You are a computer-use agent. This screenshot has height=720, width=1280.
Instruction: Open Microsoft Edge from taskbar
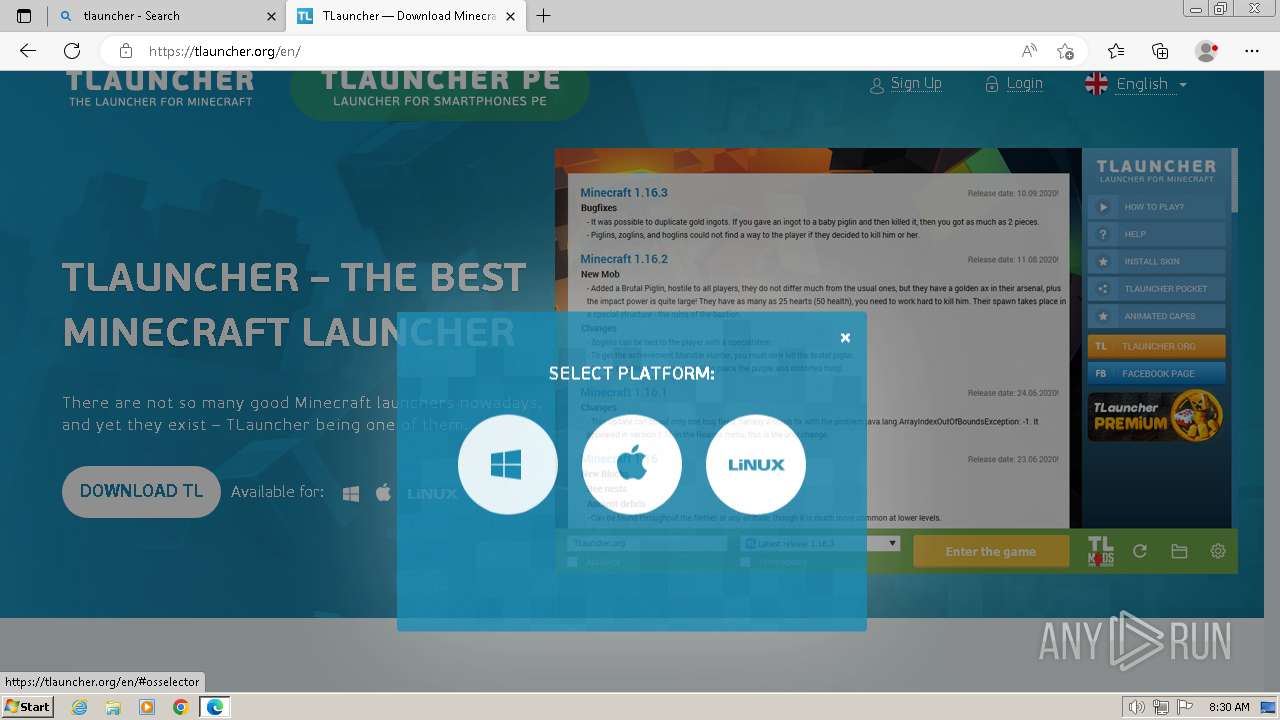pos(214,707)
